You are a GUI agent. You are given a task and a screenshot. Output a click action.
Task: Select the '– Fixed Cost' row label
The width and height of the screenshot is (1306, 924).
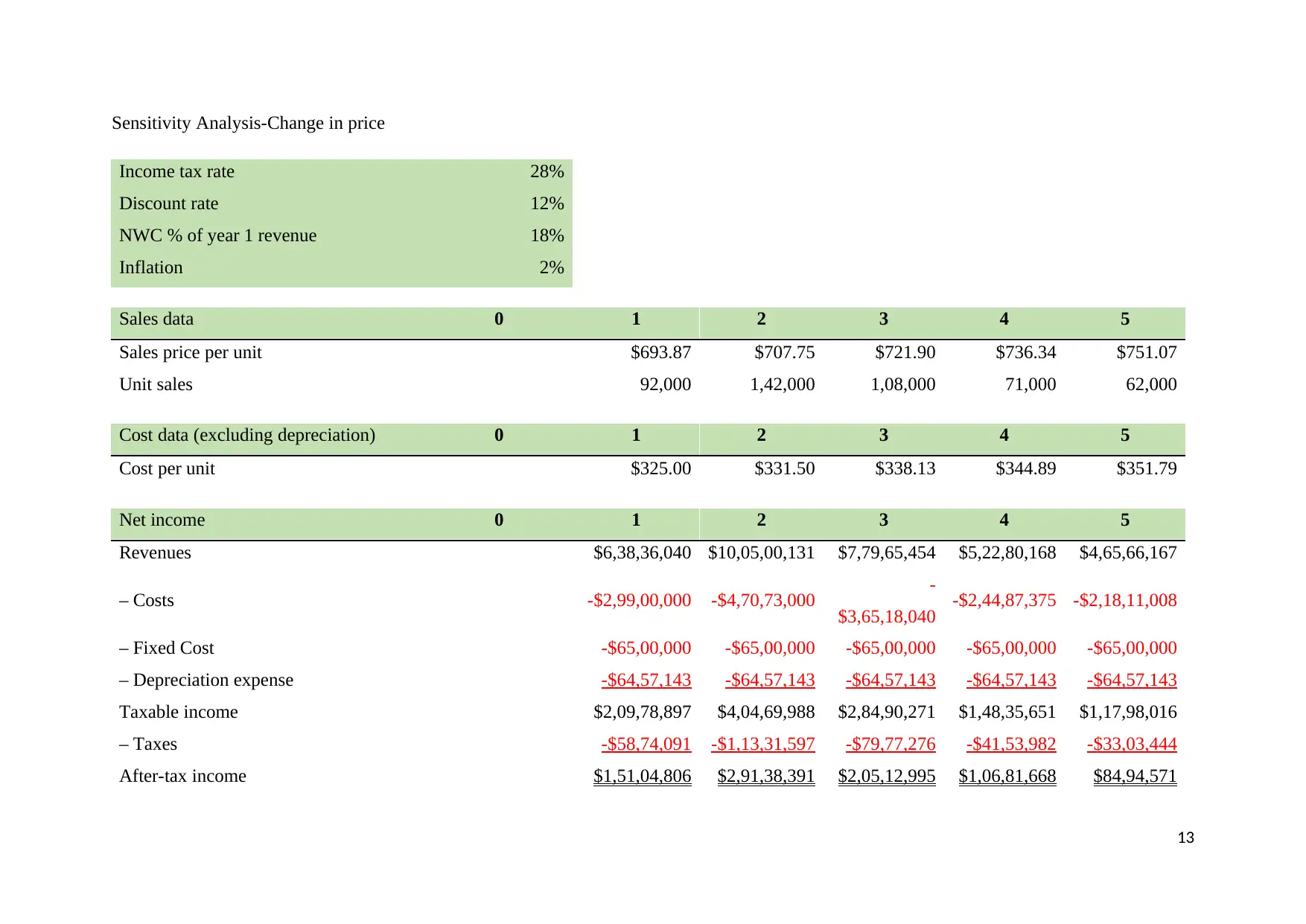(166, 648)
